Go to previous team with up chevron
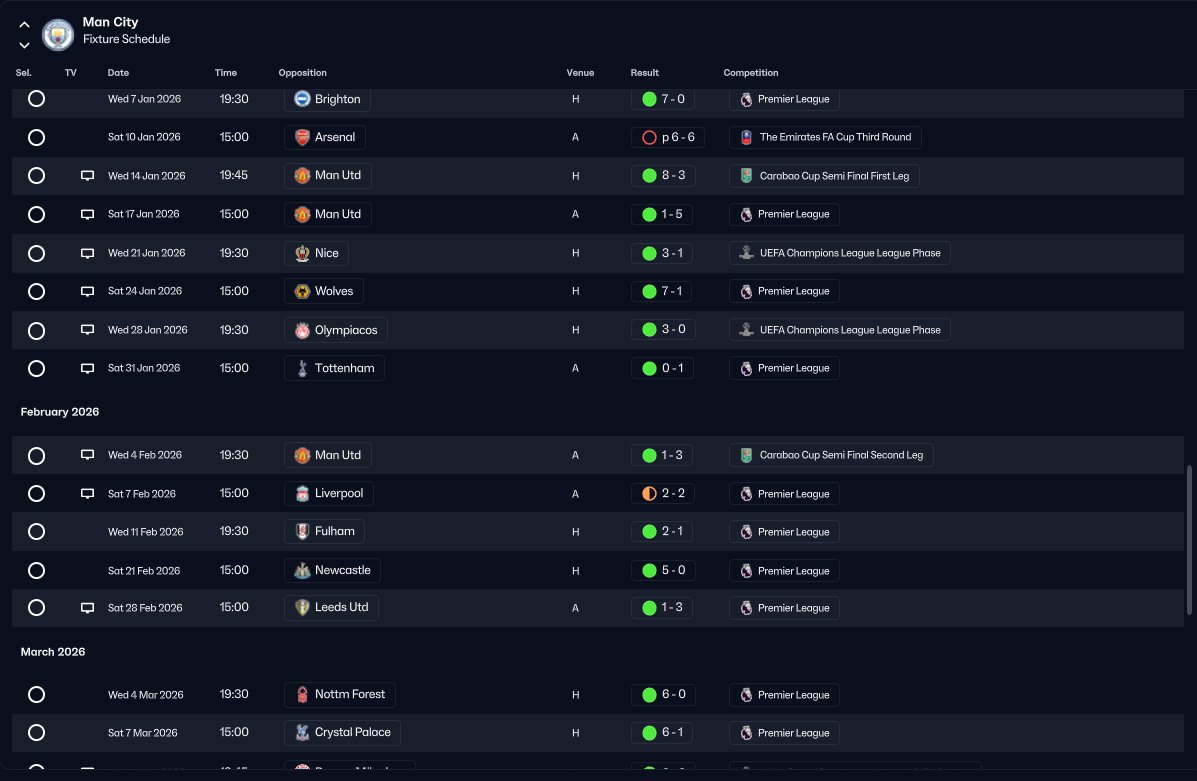 coord(24,24)
